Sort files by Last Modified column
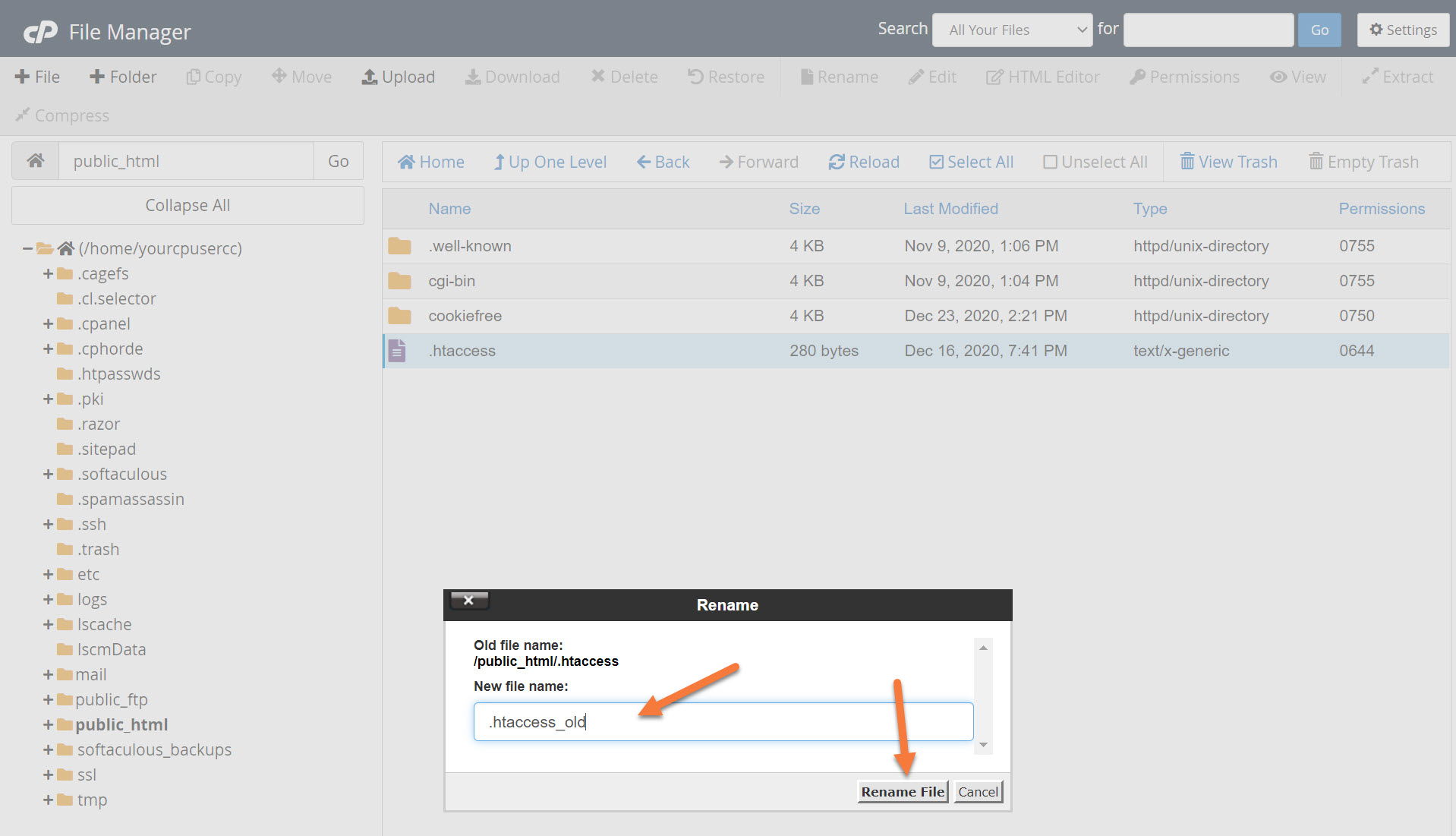1456x836 pixels. point(950,209)
